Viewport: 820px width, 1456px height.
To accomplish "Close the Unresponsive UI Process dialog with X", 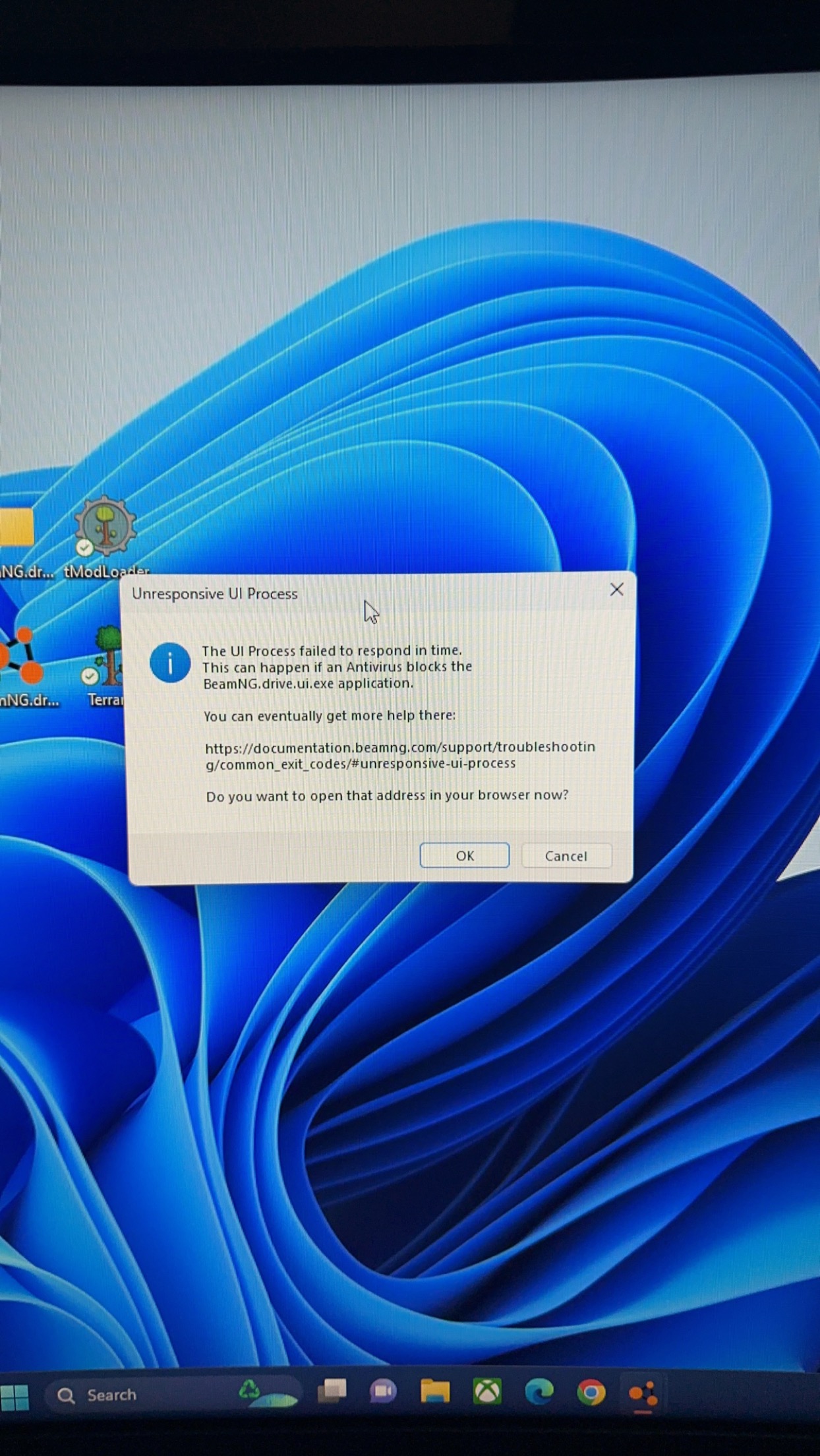I will (616, 590).
